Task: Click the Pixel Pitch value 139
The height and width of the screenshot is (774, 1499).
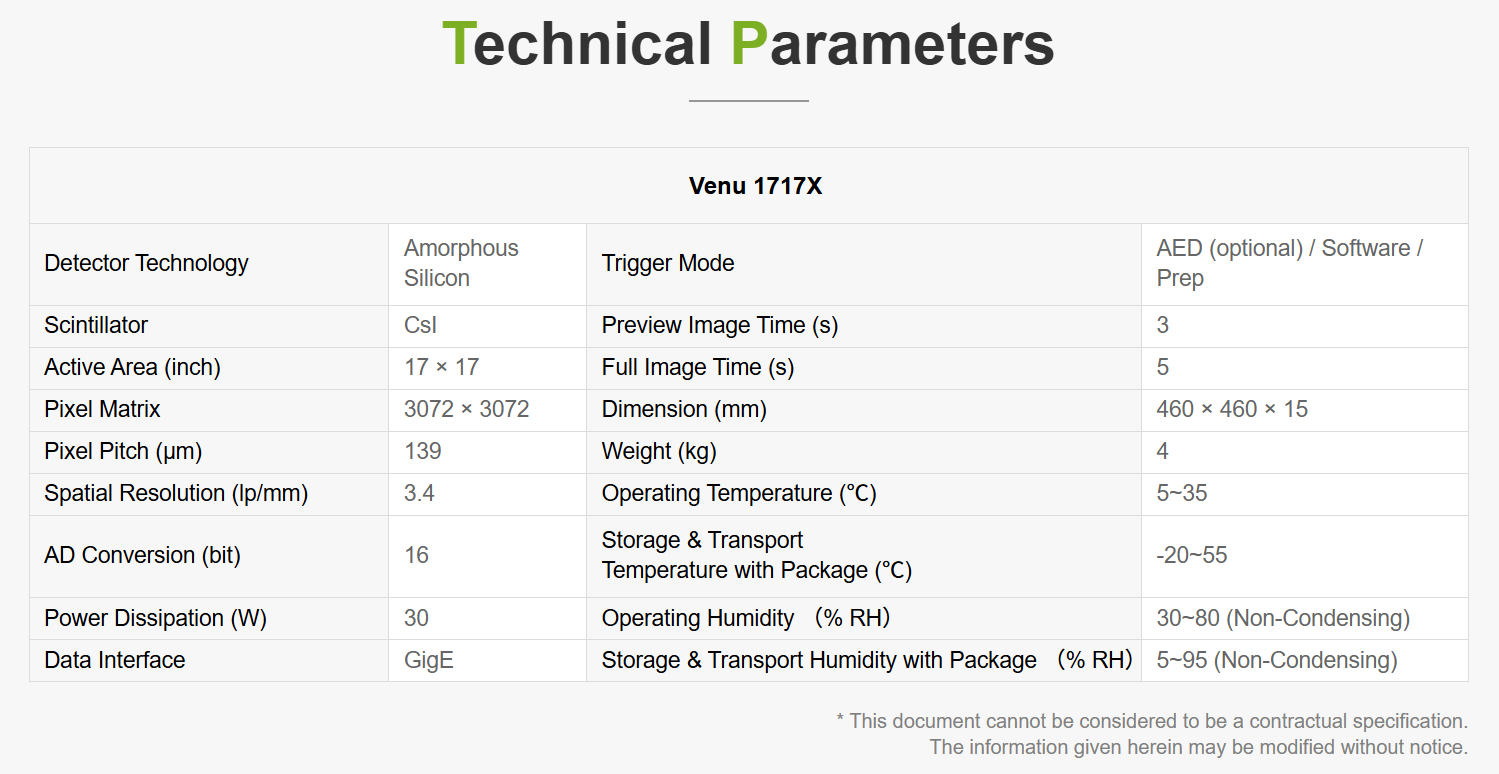Action: 423,451
